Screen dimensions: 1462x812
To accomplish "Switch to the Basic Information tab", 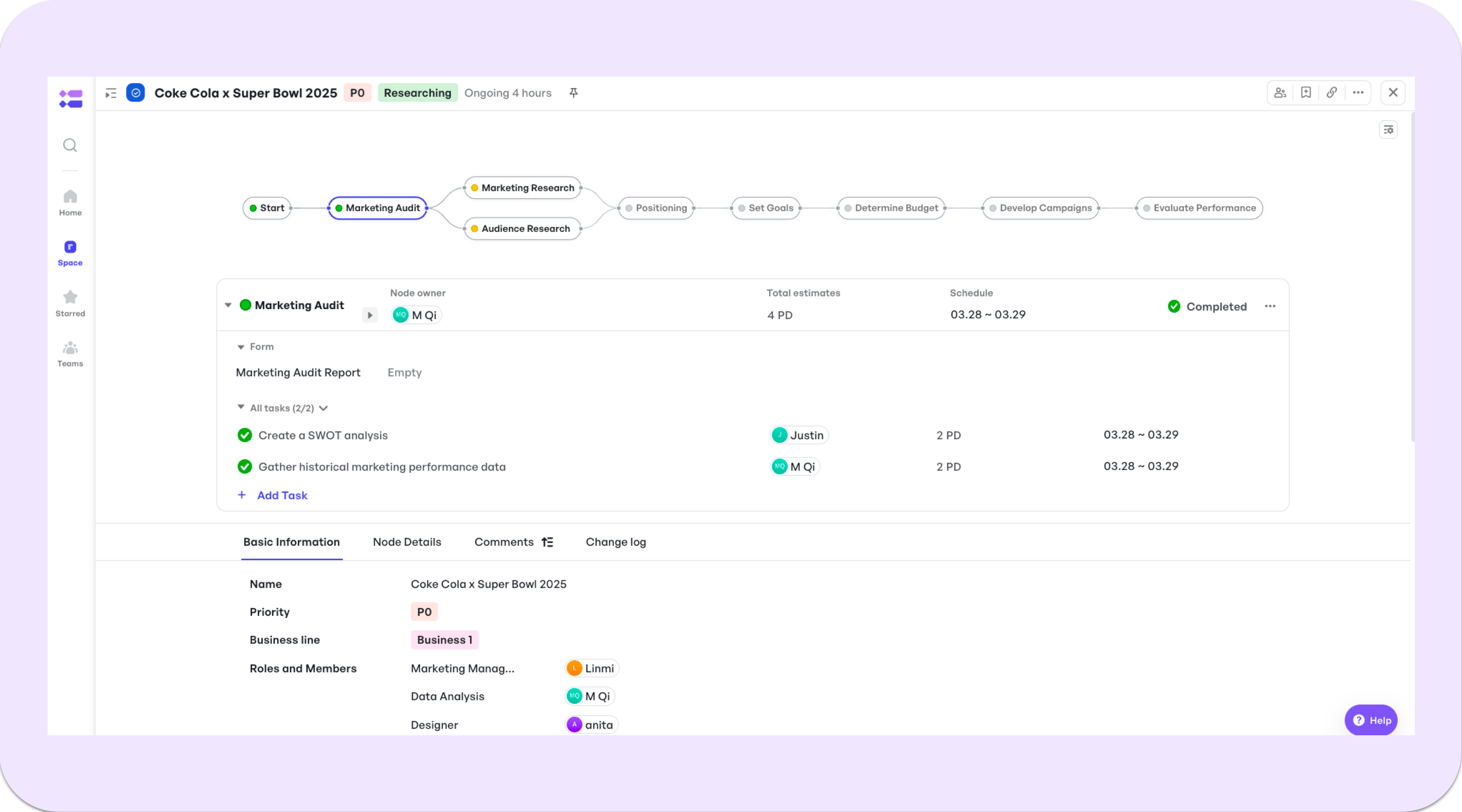I will pyautogui.click(x=292, y=542).
